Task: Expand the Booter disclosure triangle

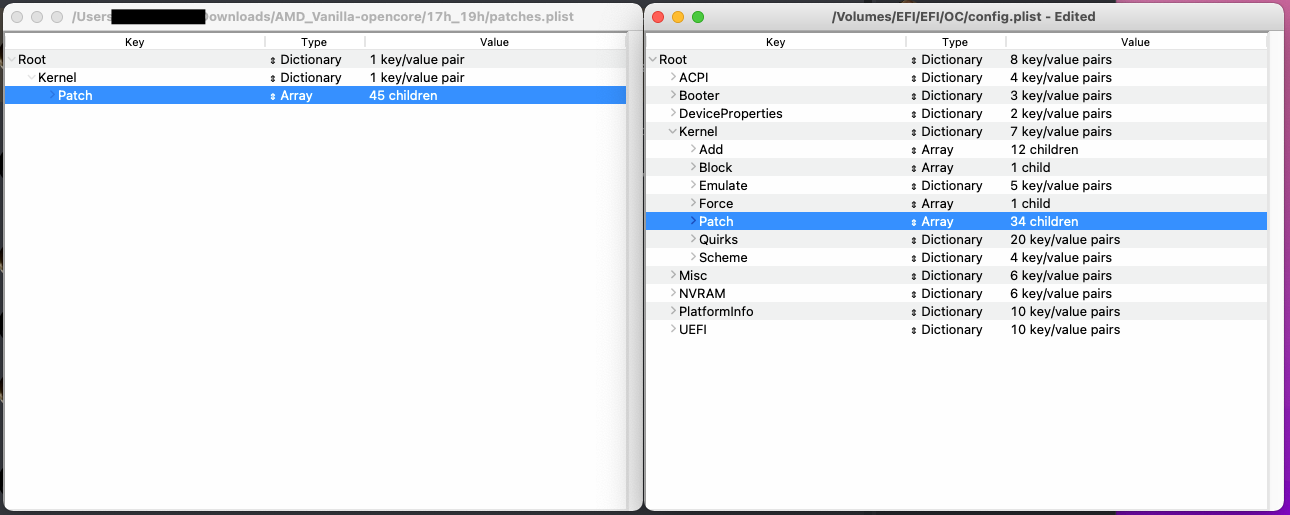Action: (x=673, y=96)
